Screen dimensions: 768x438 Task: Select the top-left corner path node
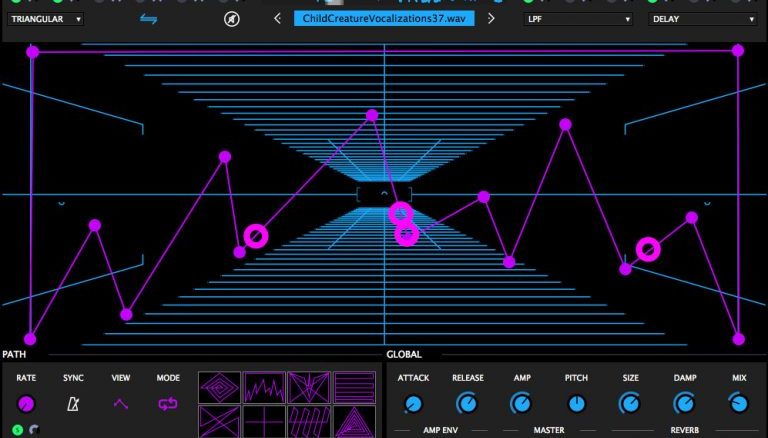32,51
